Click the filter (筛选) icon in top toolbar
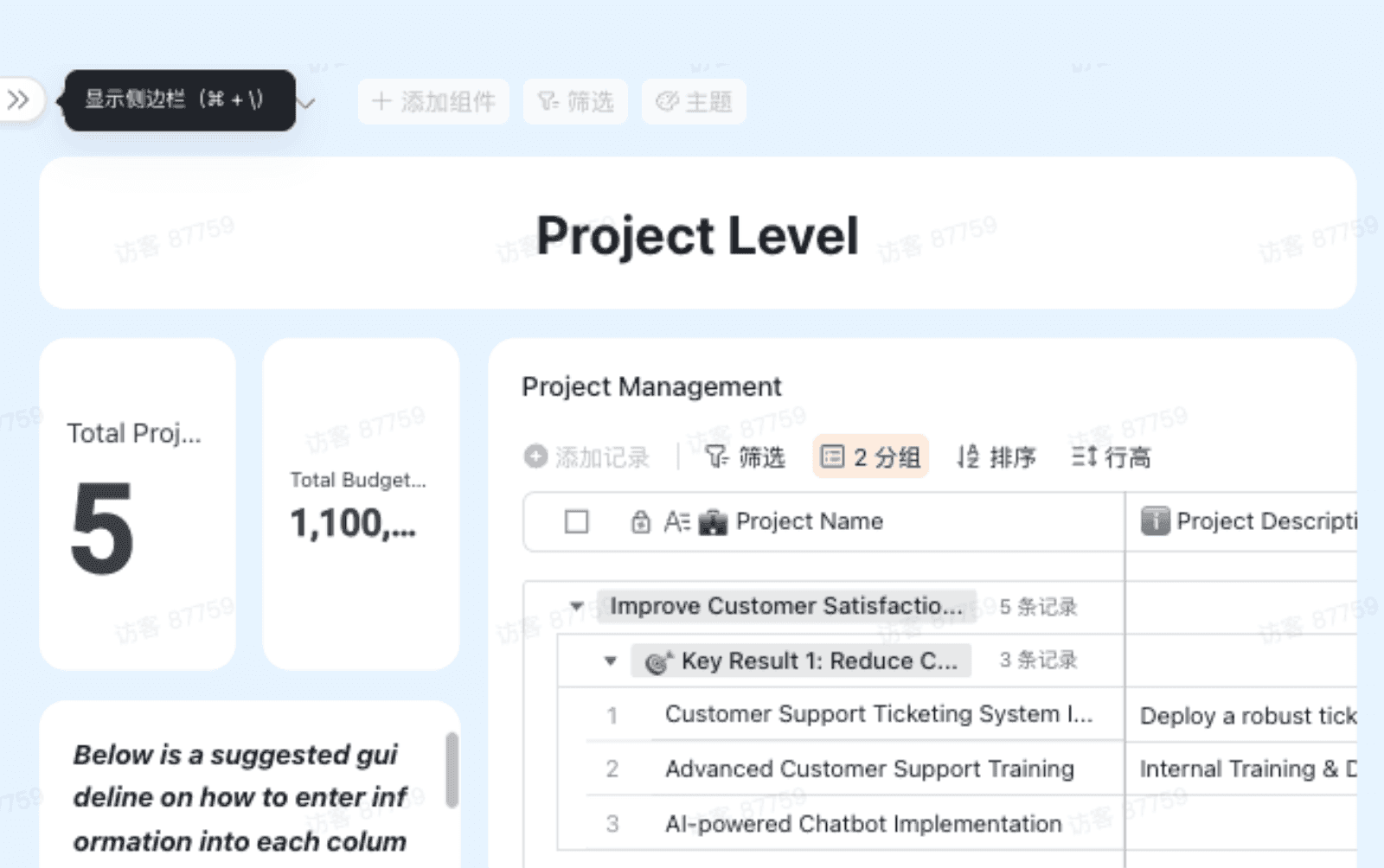This screenshot has width=1384, height=868. click(547, 101)
